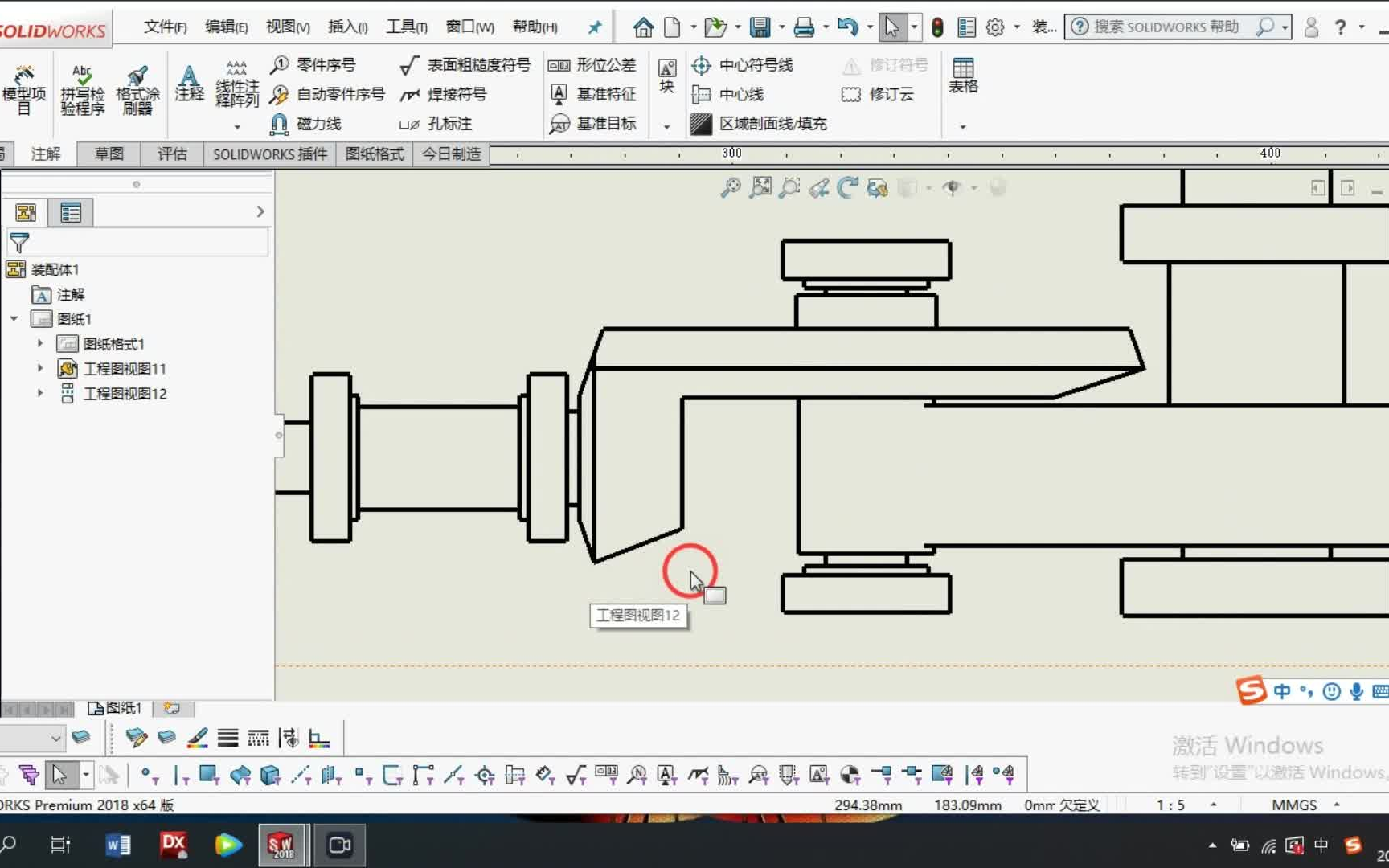
Task: Expand the 图纸格式1 tree node
Action: pyautogui.click(x=40, y=343)
